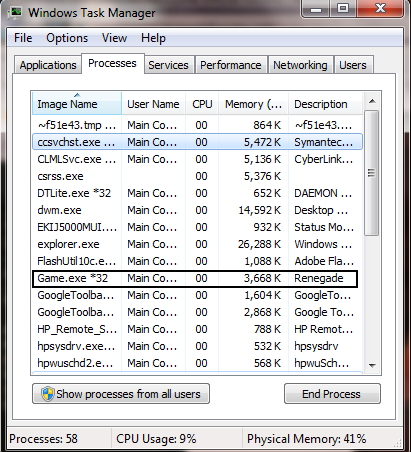Select the Game.exe *32 process row
Image resolution: width=411 pixels, height=452 pixels.
click(x=195, y=278)
